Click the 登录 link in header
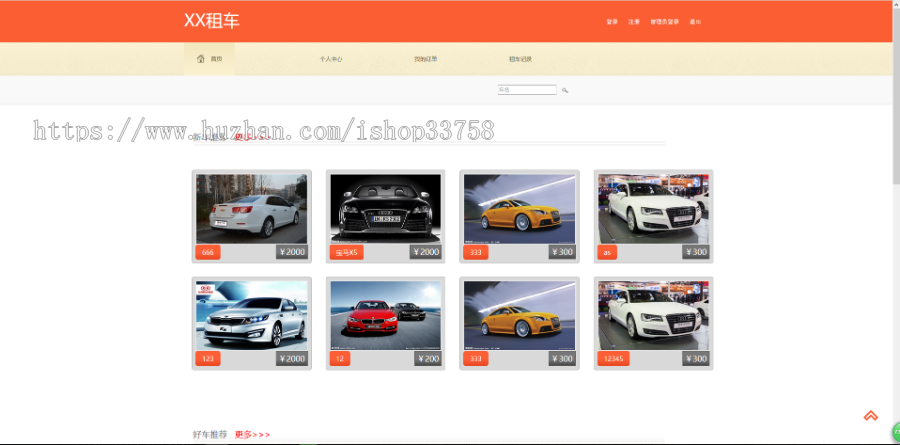The height and width of the screenshot is (445, 900). point(612,21)
